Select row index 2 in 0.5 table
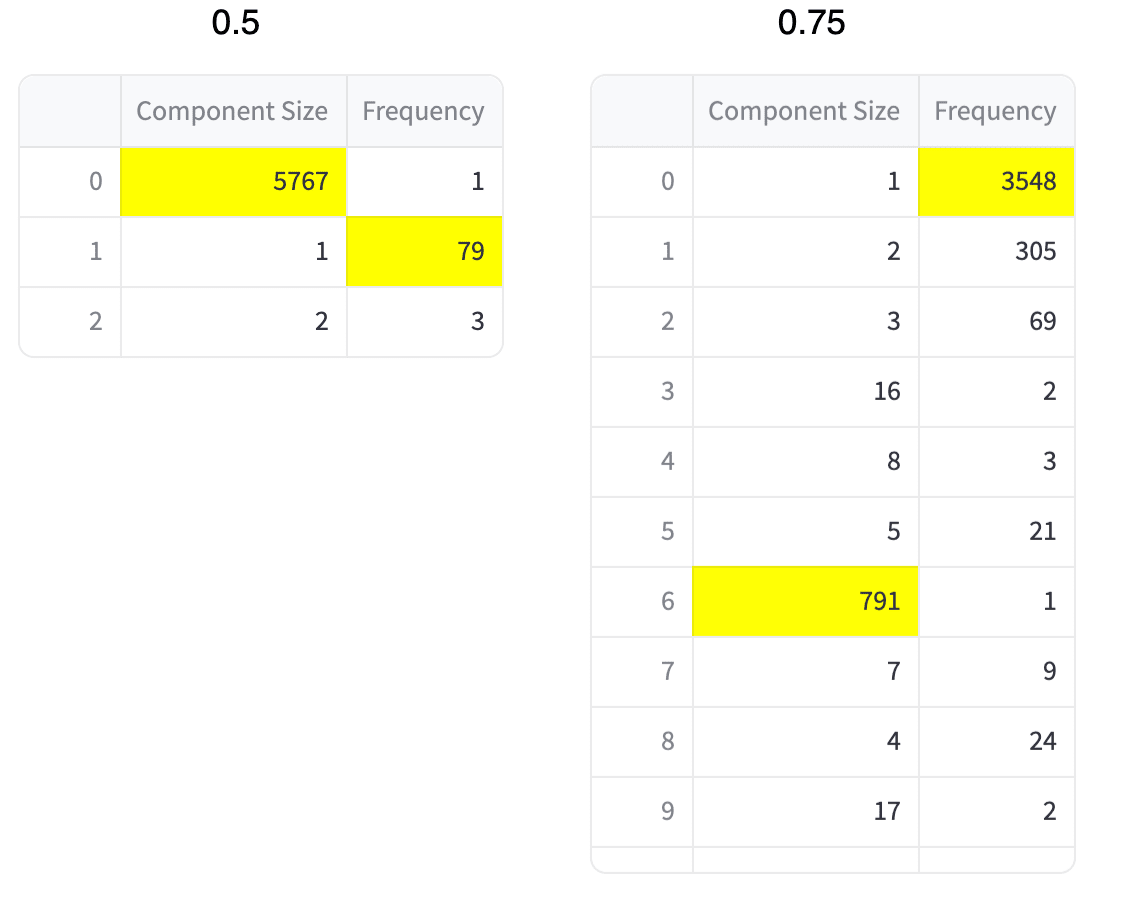Image resolution: width=1142 pixels, height=918 pixels. click(x=71, y=321)
